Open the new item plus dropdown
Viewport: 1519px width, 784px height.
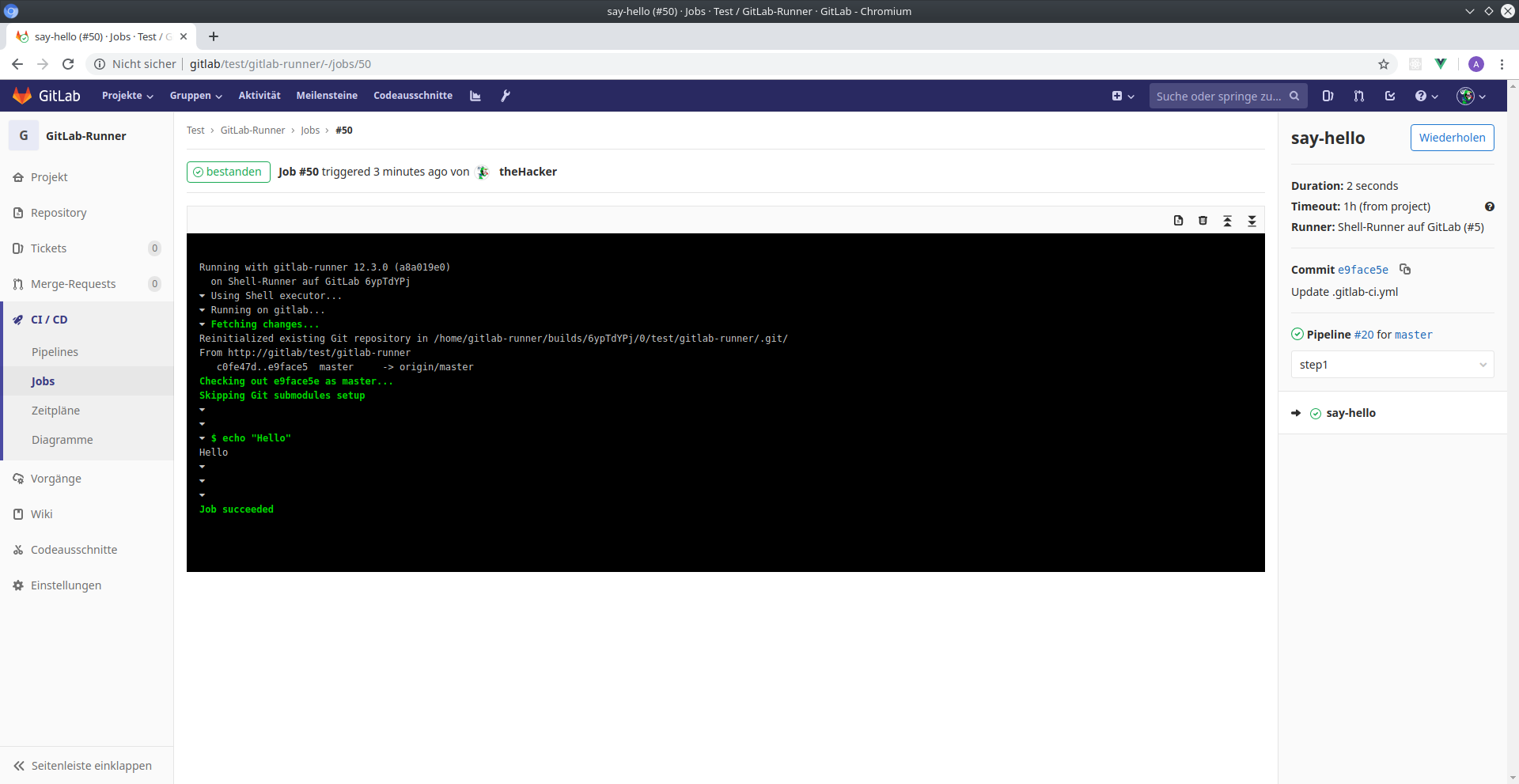1123,96
